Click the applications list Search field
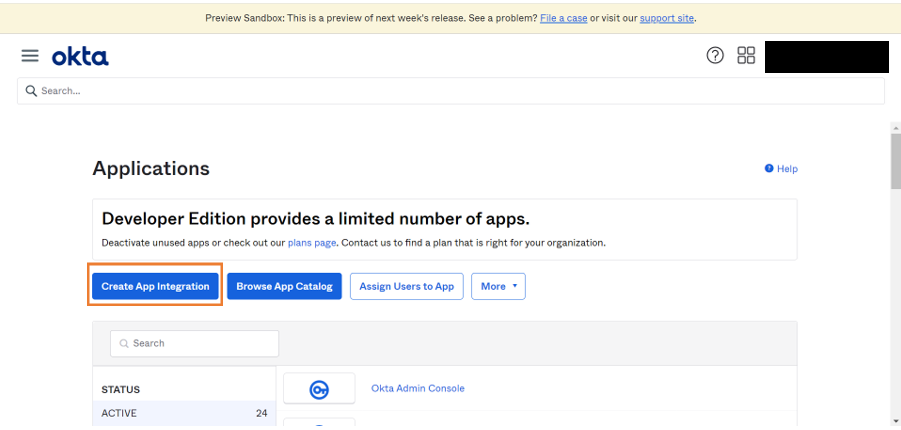The width and height of the screenshot is (901, 430). click(x=200, y=343)
